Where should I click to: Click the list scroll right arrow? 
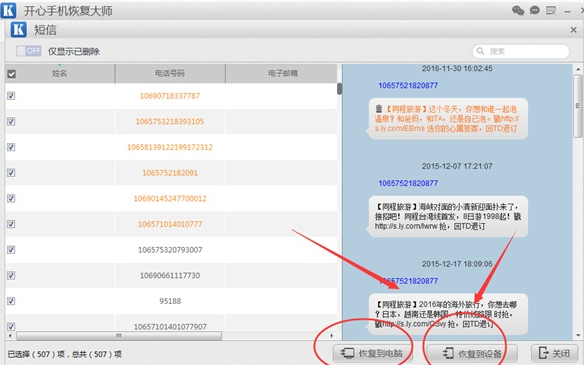pyautogui.click(x=331, y=336)
